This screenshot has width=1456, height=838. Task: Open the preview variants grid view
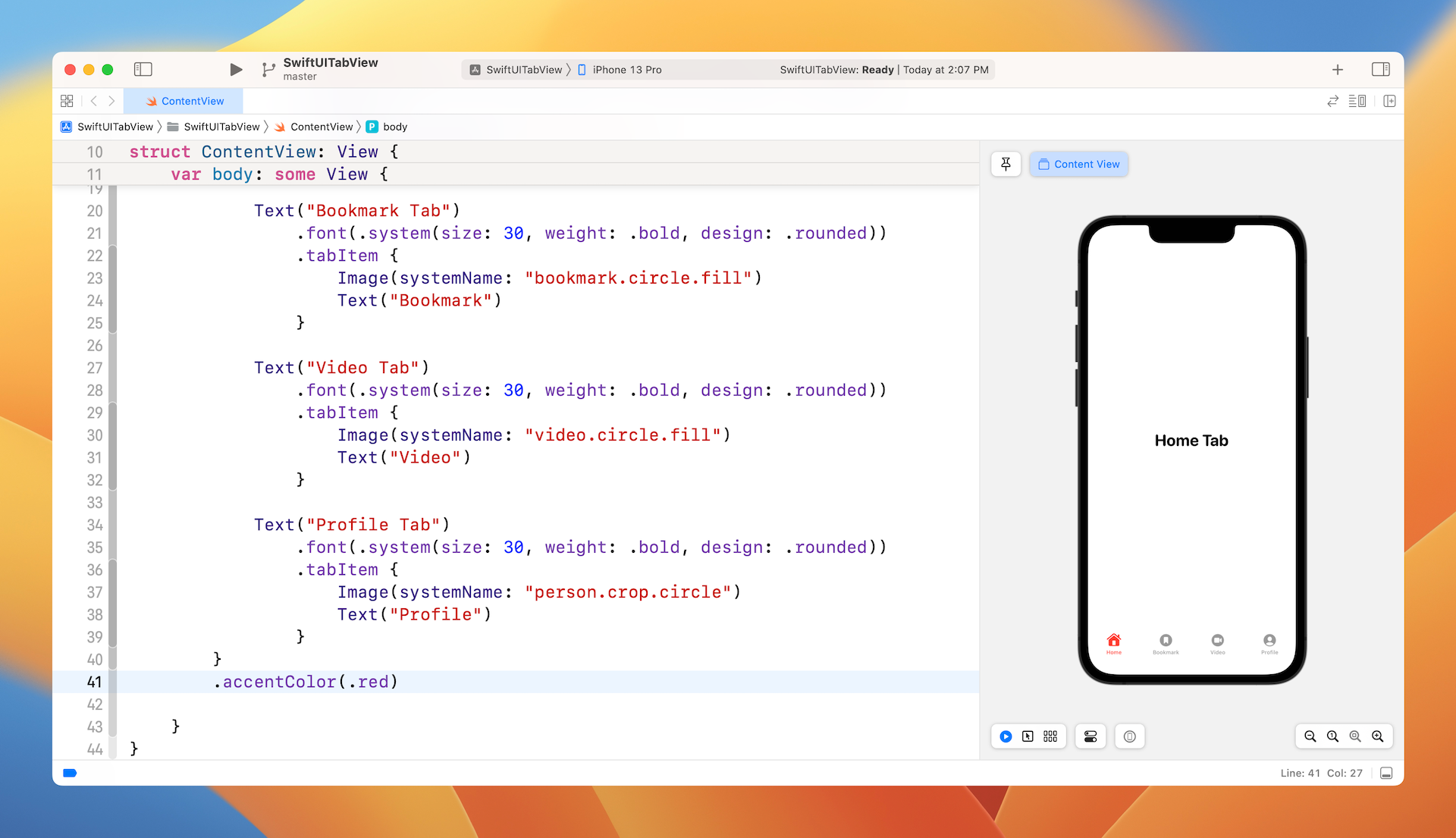pyautogui.click(x=1050, y=736)
